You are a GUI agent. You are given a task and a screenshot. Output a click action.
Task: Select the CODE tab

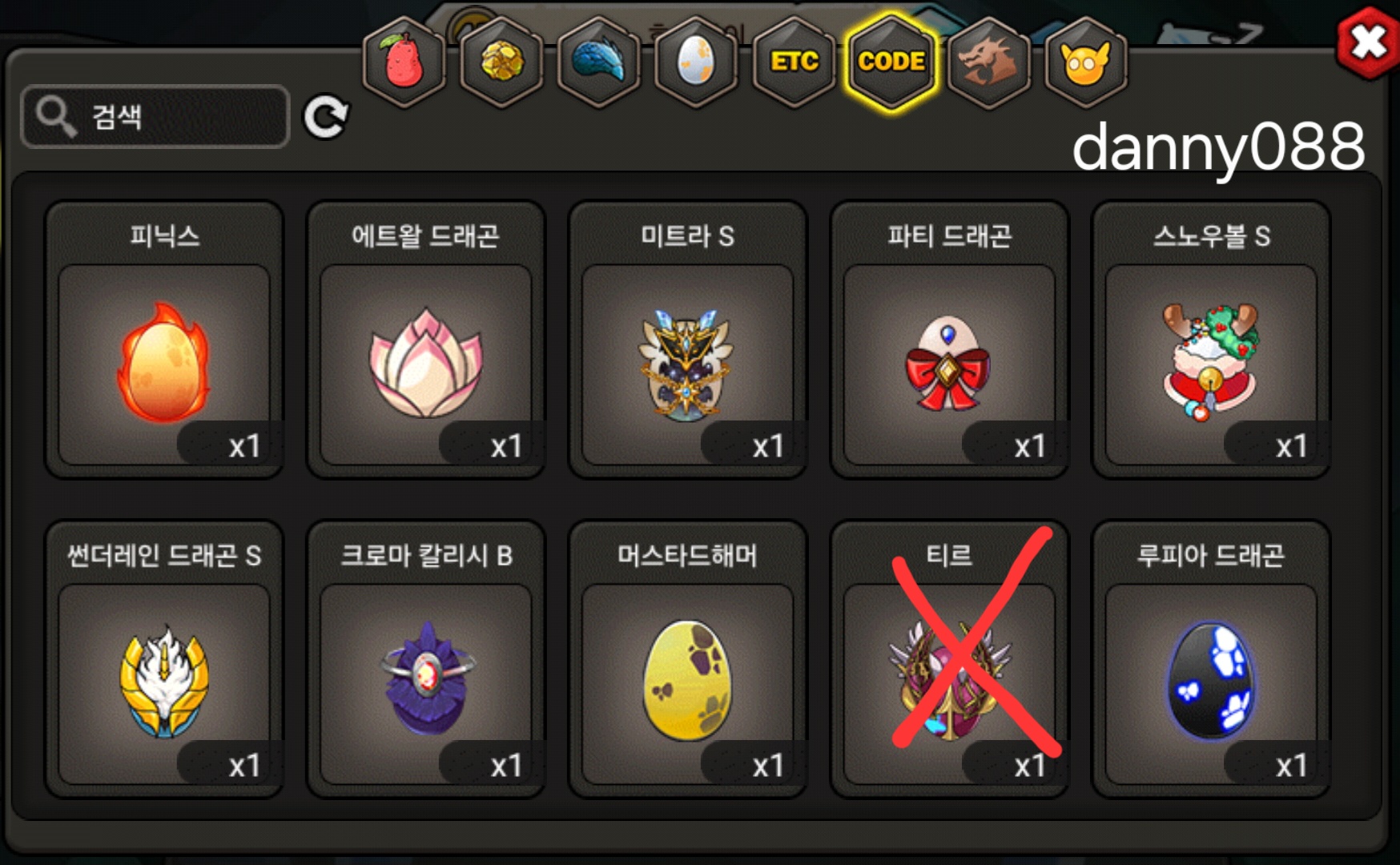point(891,62)
